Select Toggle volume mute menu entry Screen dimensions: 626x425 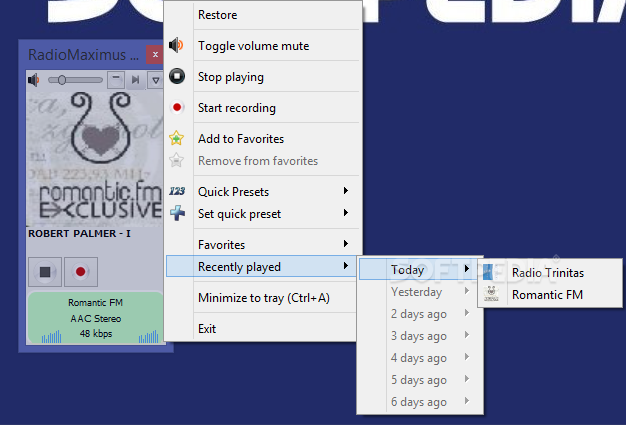click(x=263, y=45)
